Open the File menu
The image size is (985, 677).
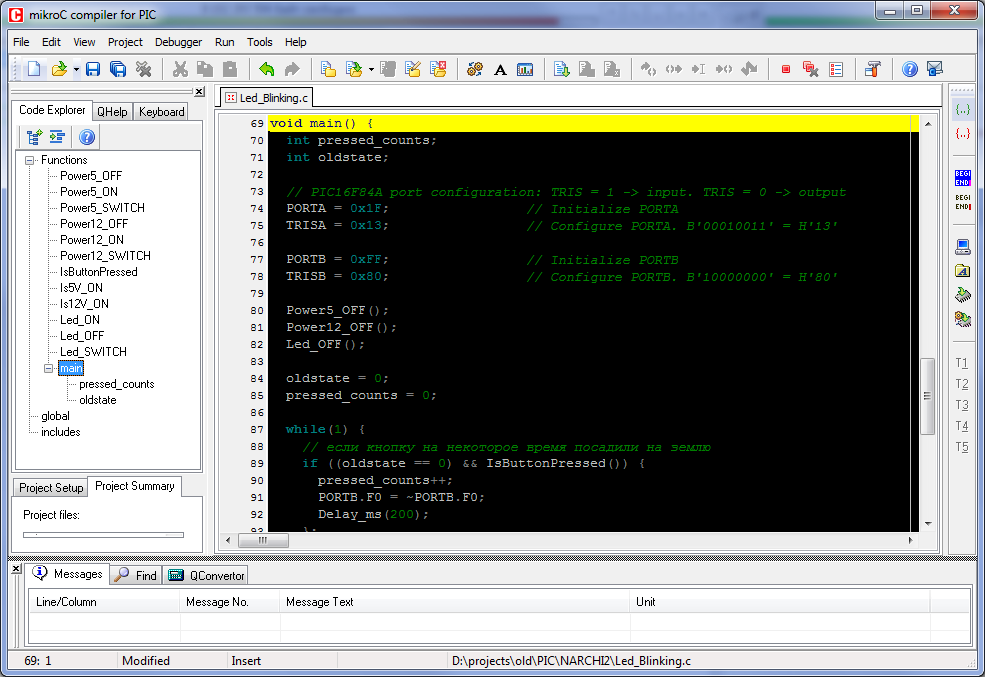[21, 42]
